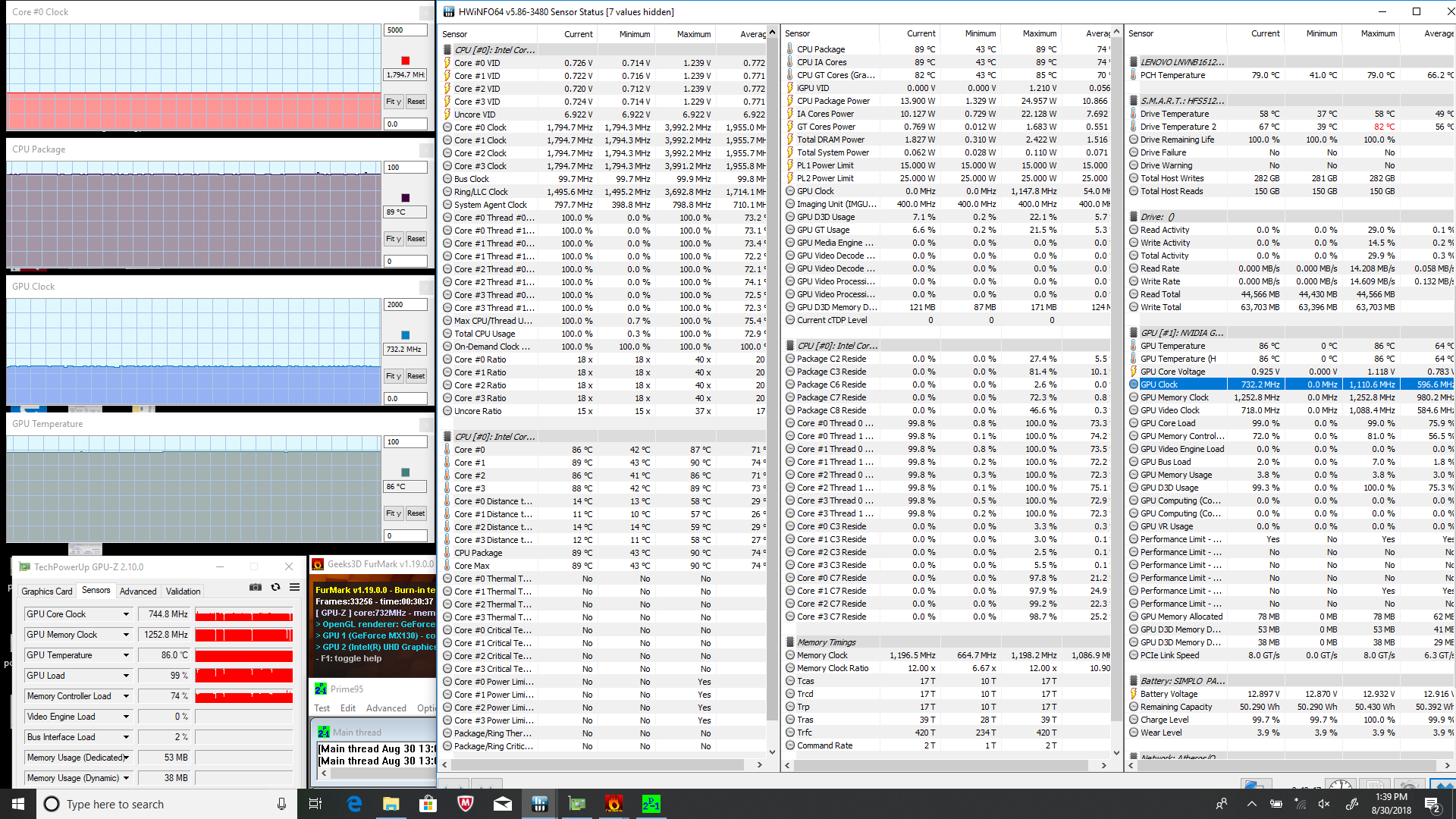This screenshot has height=819, width=1456.
Task: Open File Explorer from taskbar
Action: (x=391, y=804)
